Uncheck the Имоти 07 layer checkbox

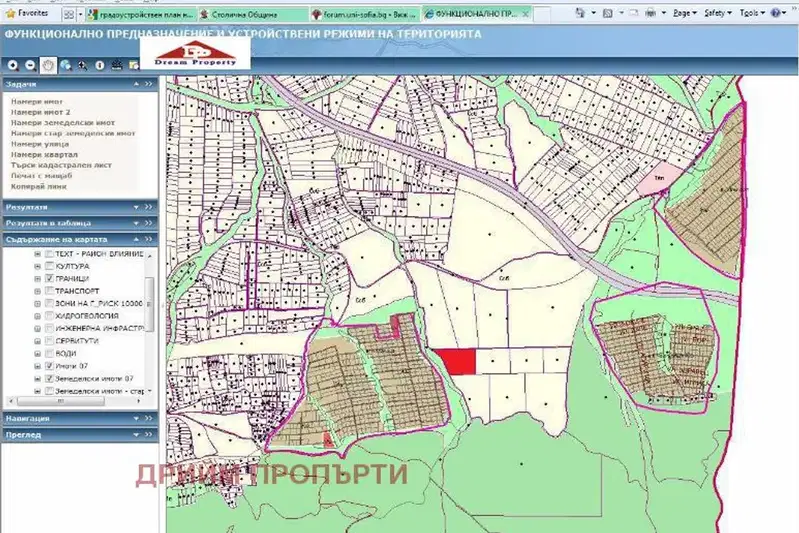point(49,365)
